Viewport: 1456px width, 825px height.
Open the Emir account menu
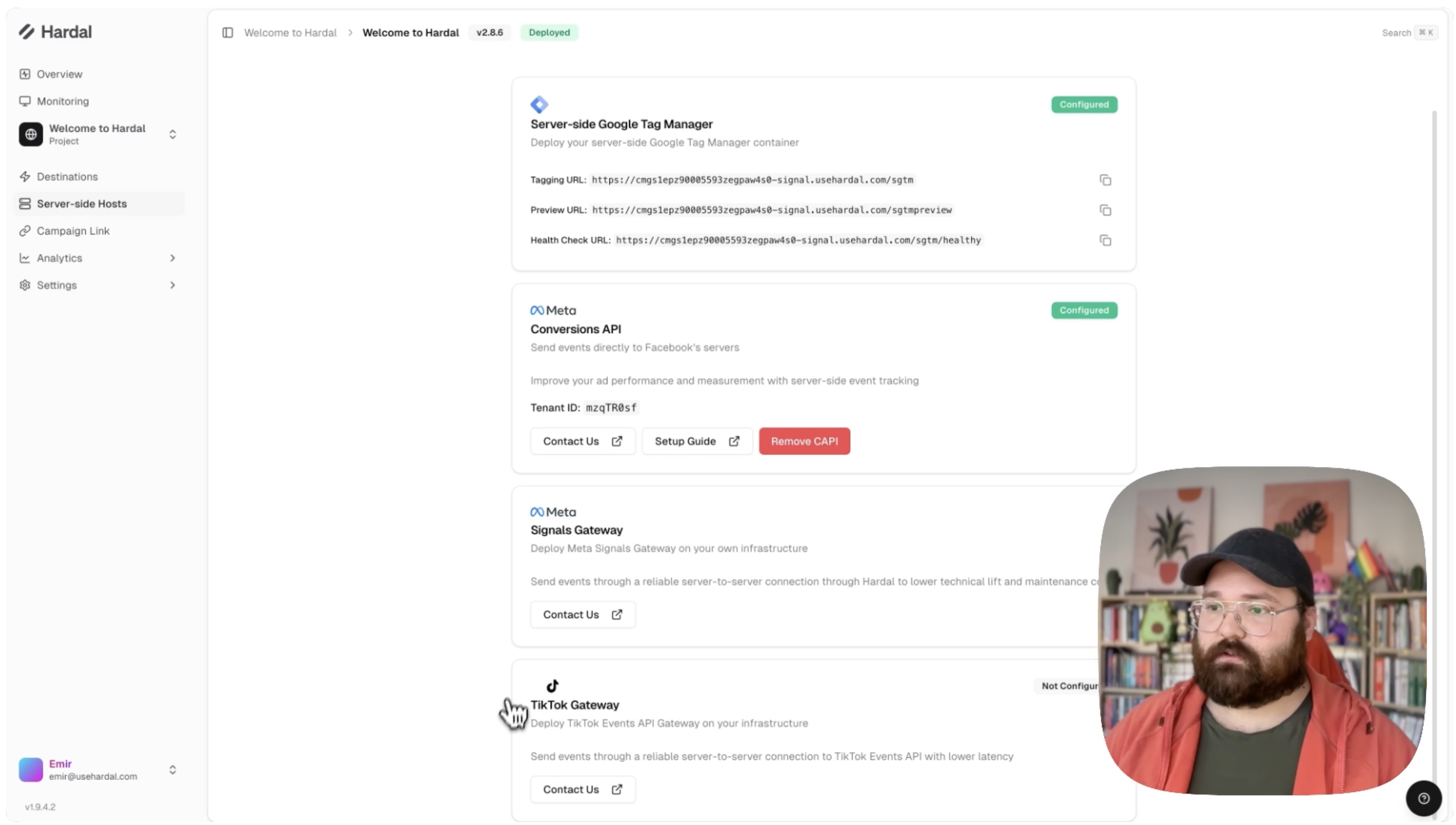[x=98, y=769]
